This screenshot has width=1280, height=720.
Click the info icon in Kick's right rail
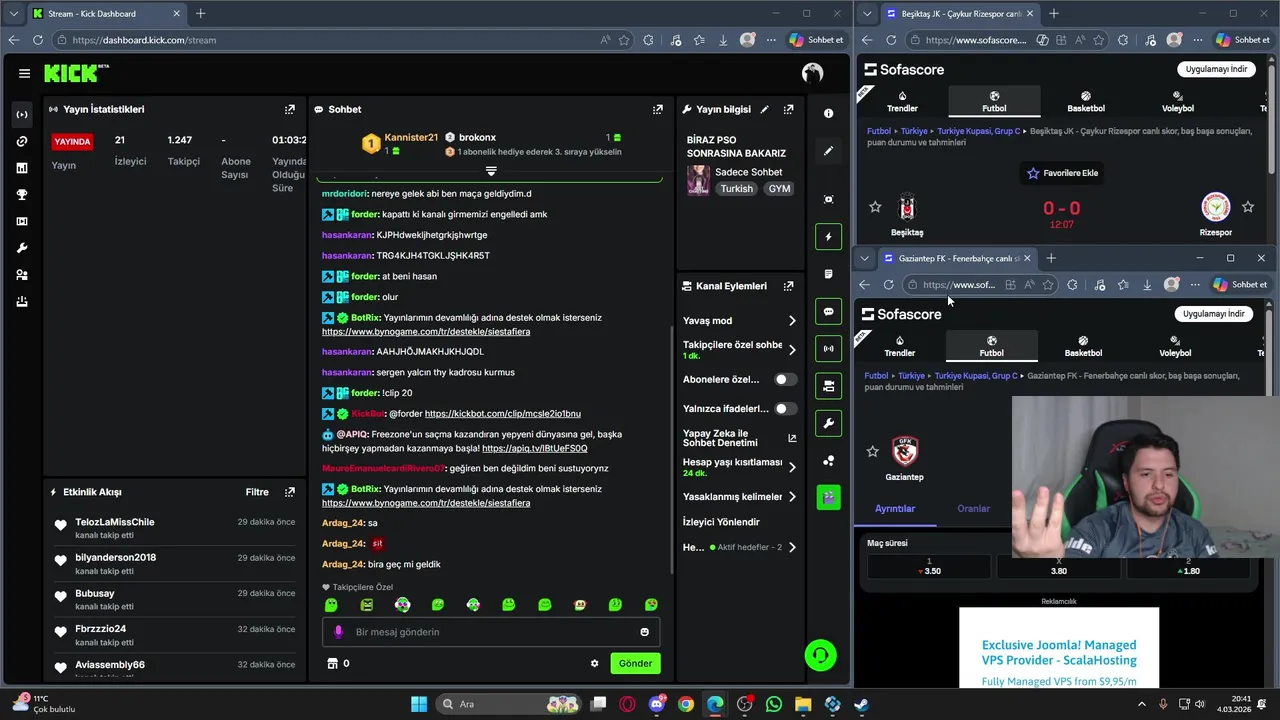[x=828, y=114]
